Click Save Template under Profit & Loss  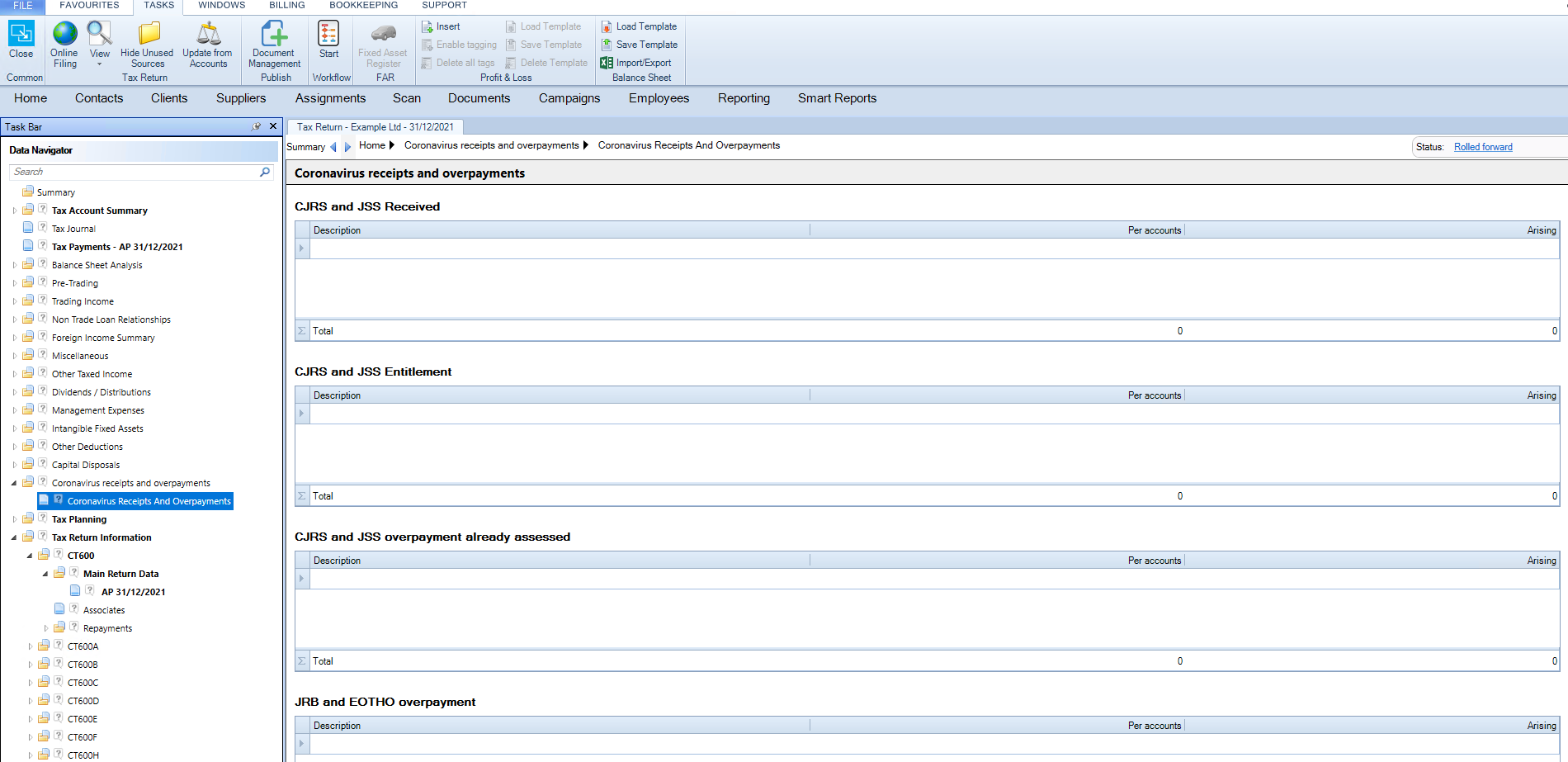coord(544,45)
